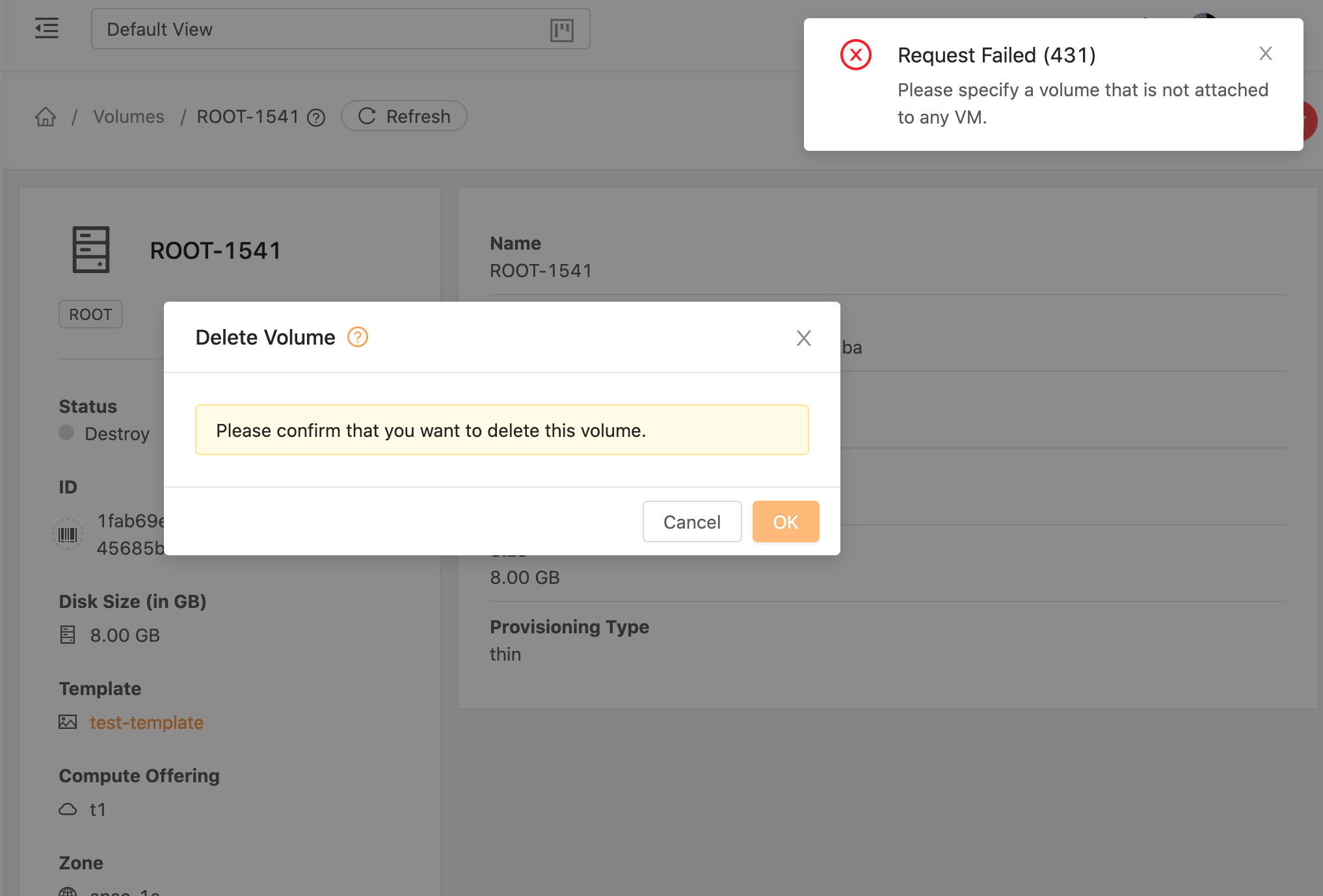Click the help icon beside Delete Volume title
Screen dimensions: 1323x896
click(356, 337)
